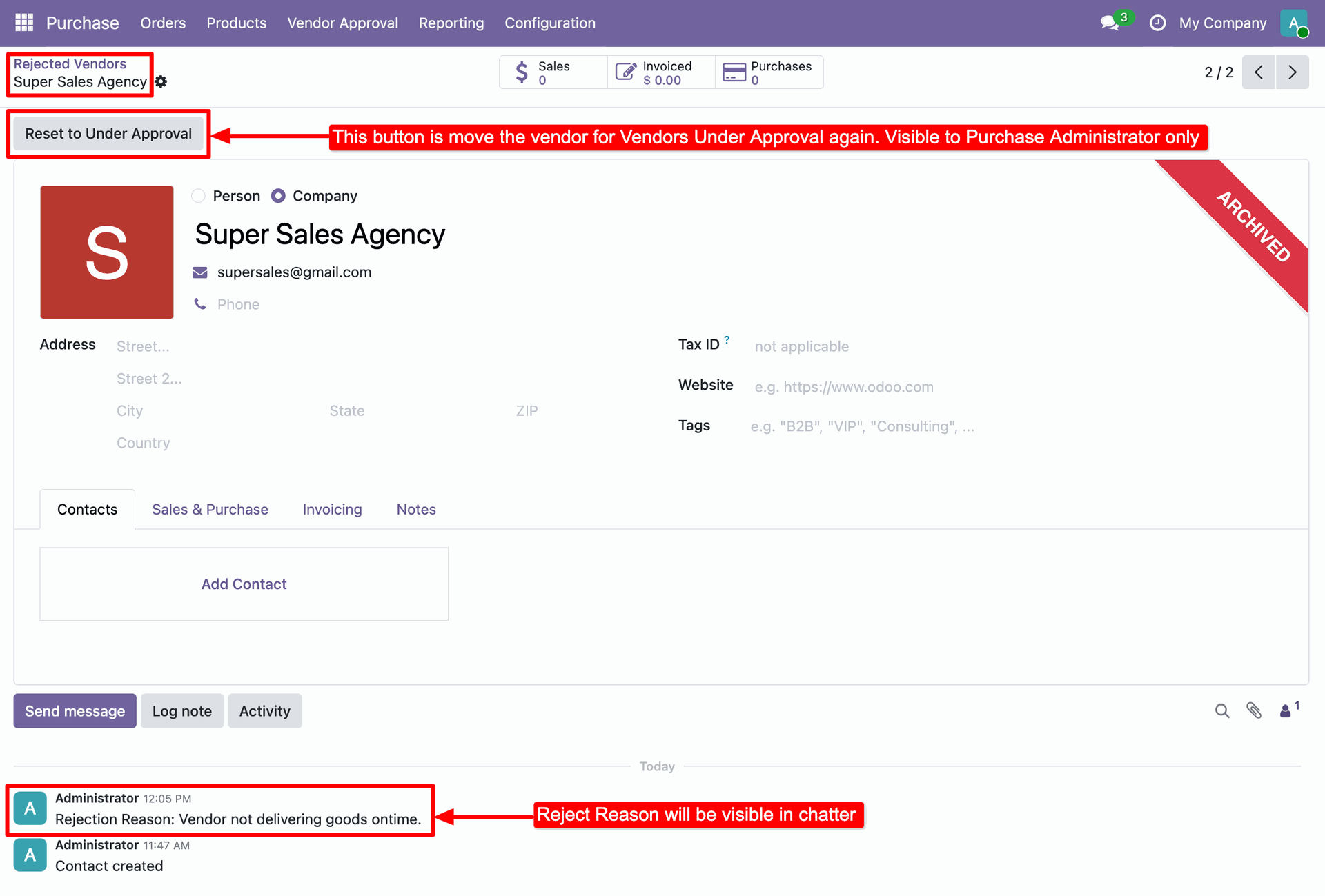The image size is (1325, 896).
Task: Go to next record with right chevron
Action: pyautogui.click(x=1292, y=72)
